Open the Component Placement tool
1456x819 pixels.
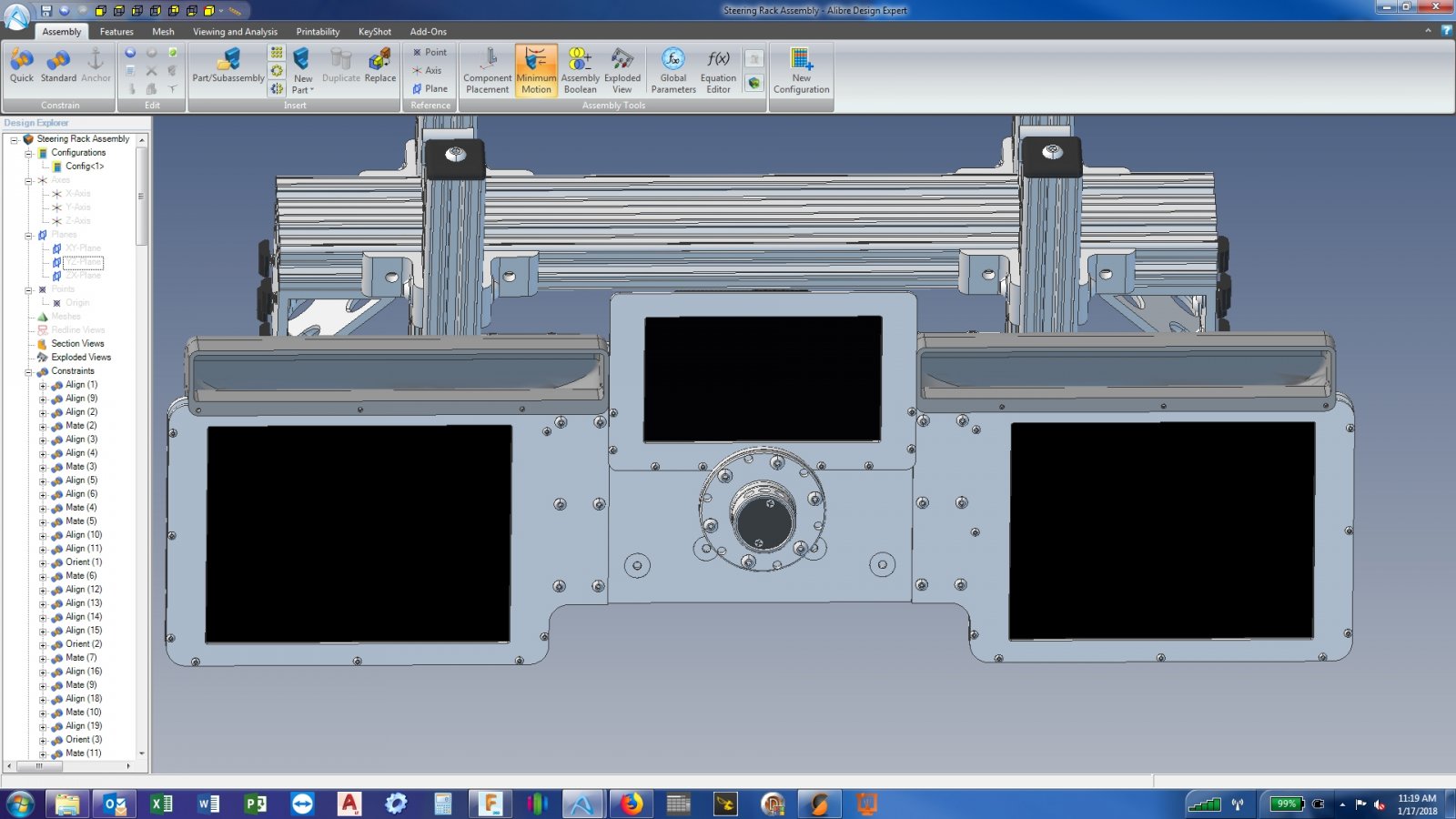pyautogui.click(x=488, y=71)
